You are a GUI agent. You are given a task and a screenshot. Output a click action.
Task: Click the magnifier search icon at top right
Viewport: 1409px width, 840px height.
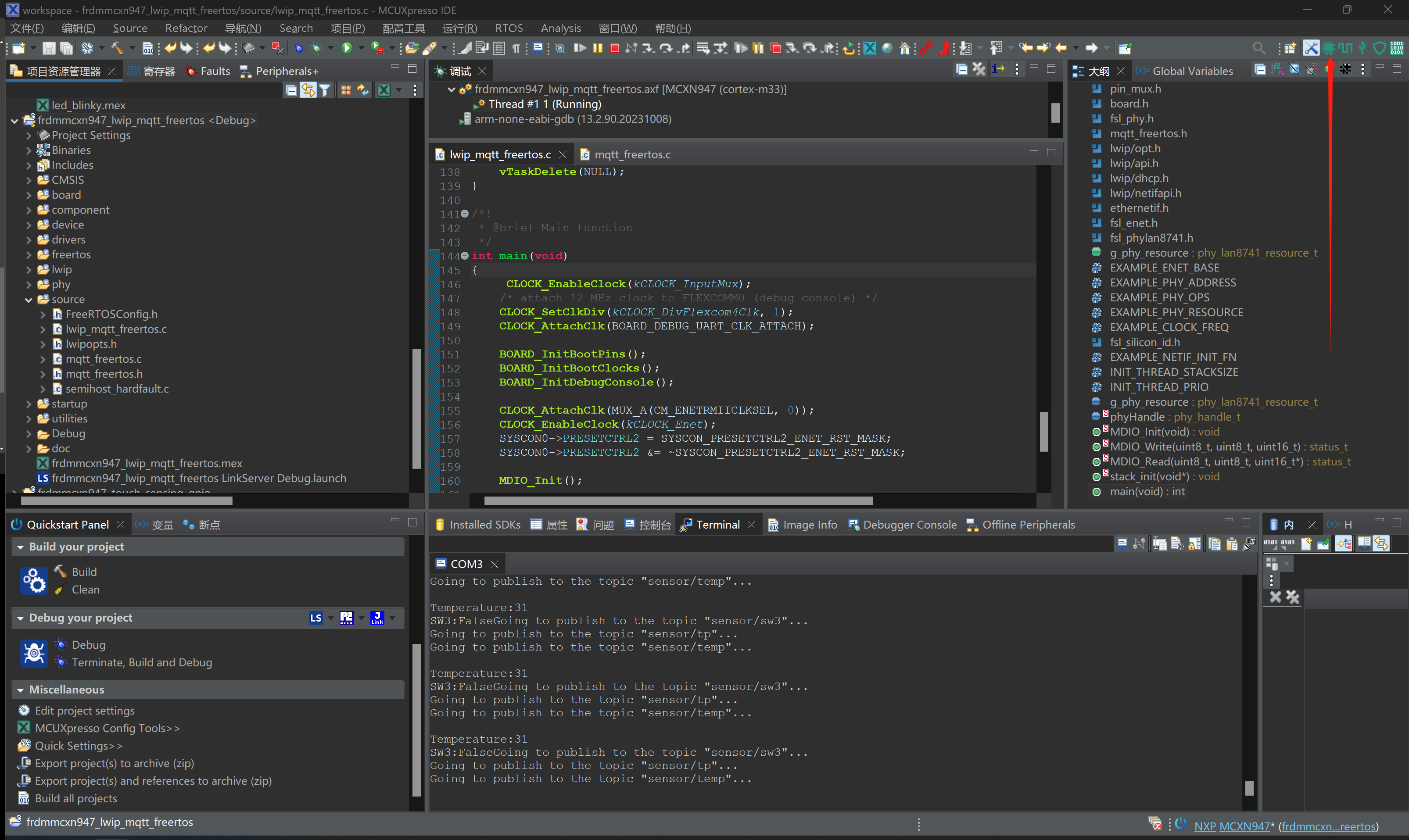coord(1258,48)
